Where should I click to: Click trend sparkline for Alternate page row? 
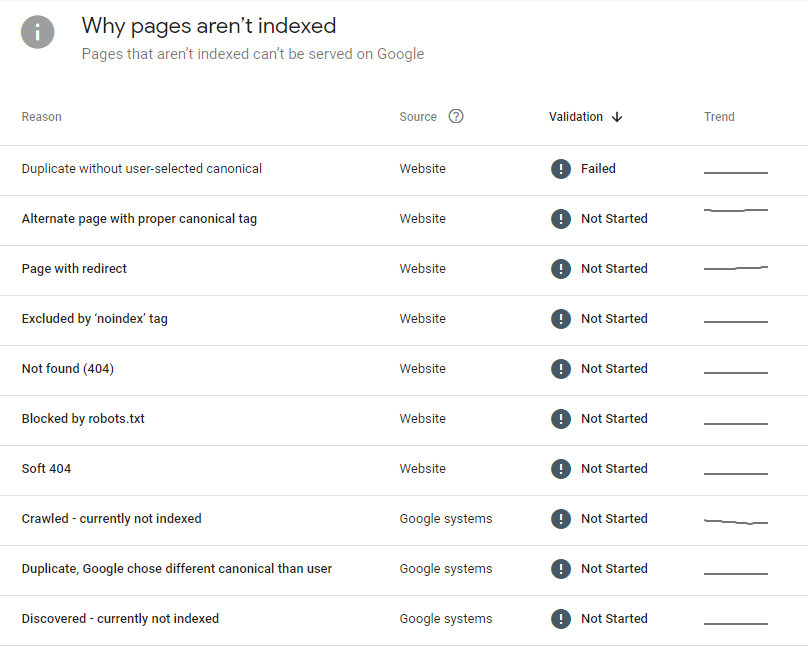click(736, 211)
